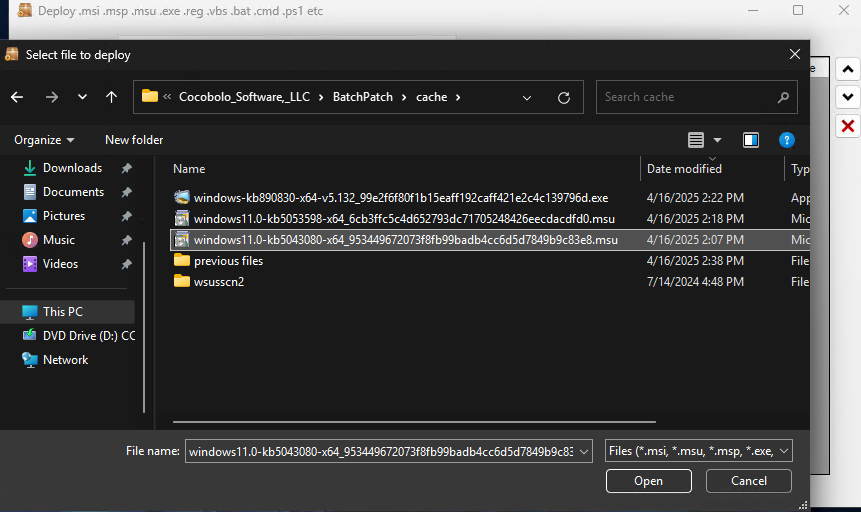Open the file type filter dropdown

pyautogui.click(x=698, y=451)
